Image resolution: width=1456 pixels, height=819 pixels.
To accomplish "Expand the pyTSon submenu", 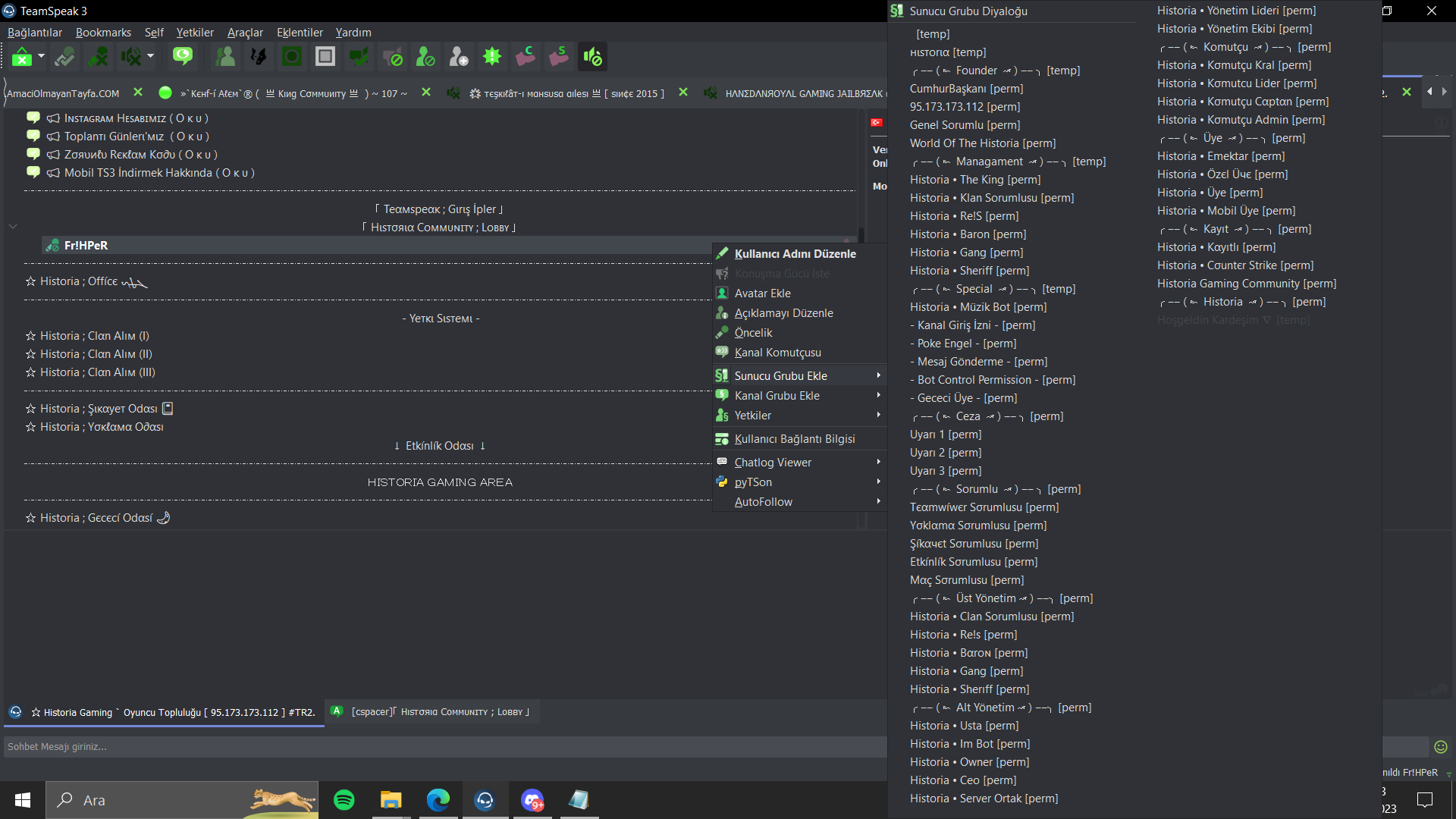I will [x=799, y=482].
